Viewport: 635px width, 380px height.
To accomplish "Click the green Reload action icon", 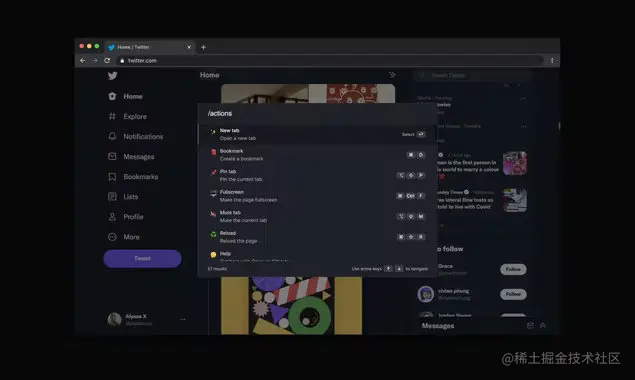I will point(213,234).
